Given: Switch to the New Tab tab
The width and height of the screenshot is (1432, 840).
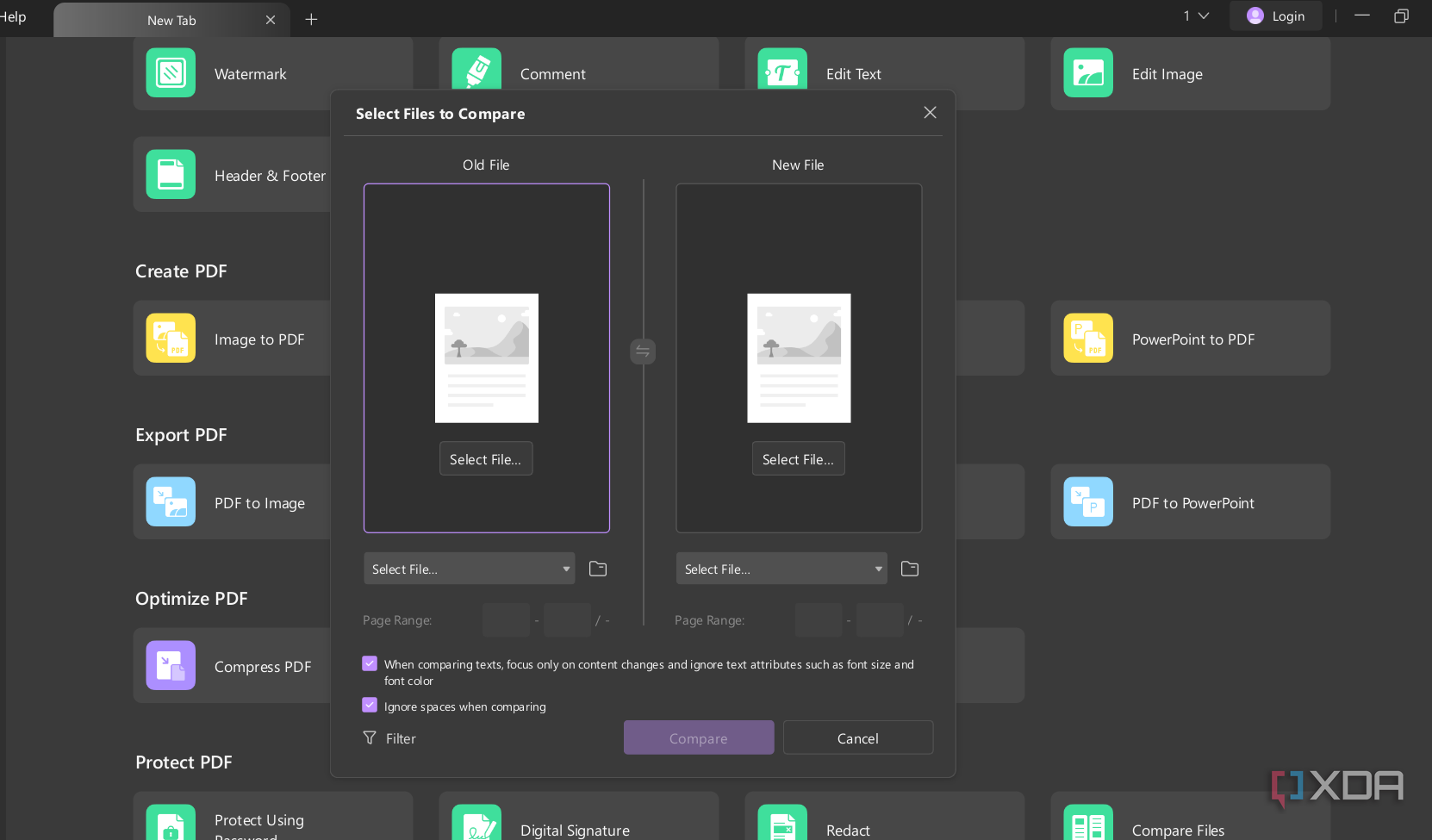Looking at the screenshot, I should click(x=171, y=20).
